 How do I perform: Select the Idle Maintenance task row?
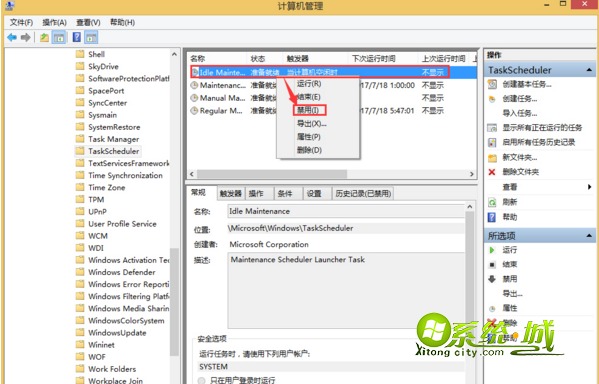coord(332,72)
